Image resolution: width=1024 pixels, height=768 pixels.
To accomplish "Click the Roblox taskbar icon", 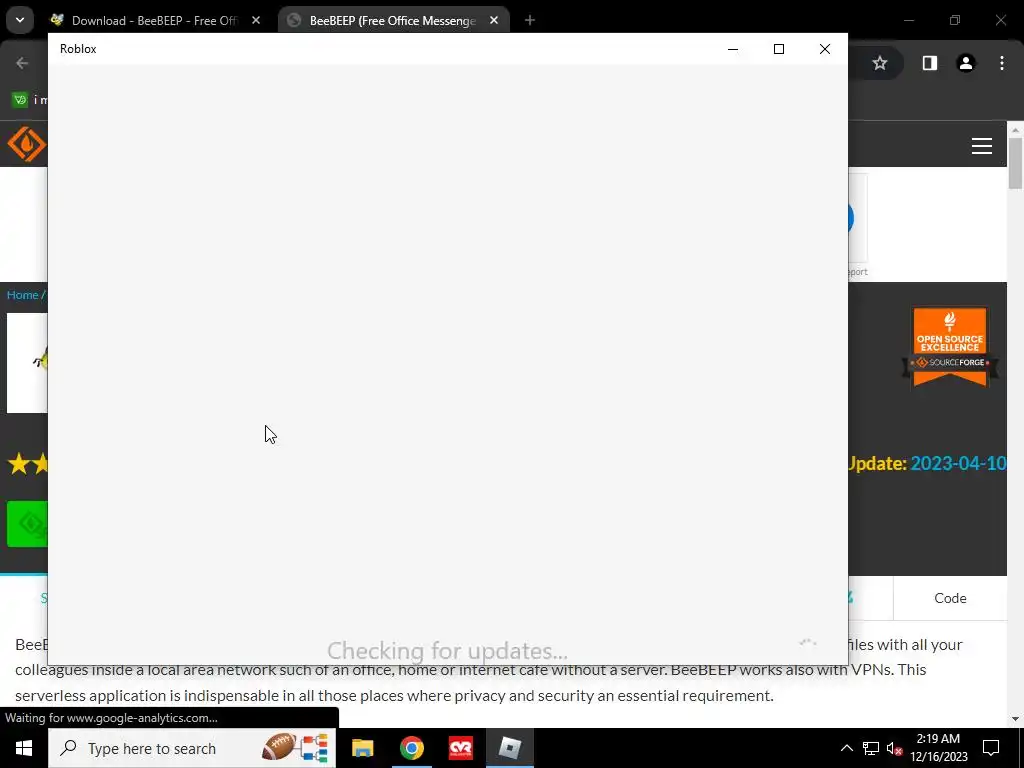I will tap(509, 748).
